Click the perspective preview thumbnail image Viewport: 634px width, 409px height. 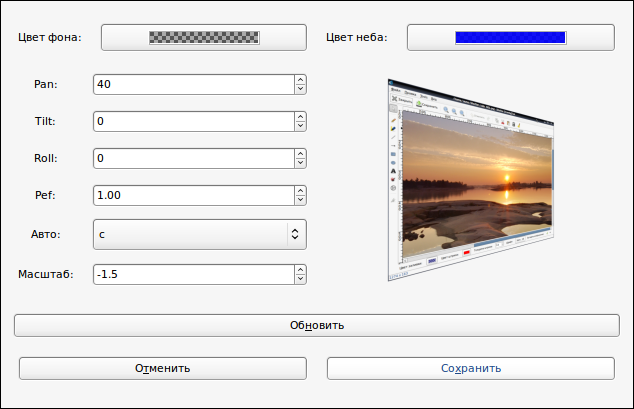[471, 180]
